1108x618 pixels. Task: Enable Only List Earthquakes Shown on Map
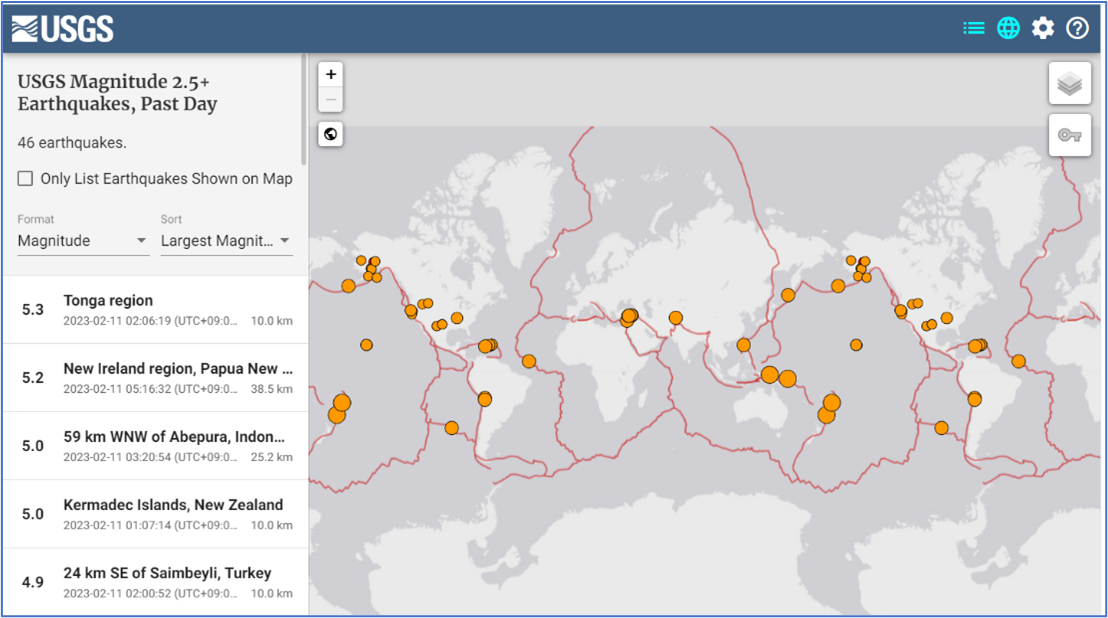[x=25, y=179]
